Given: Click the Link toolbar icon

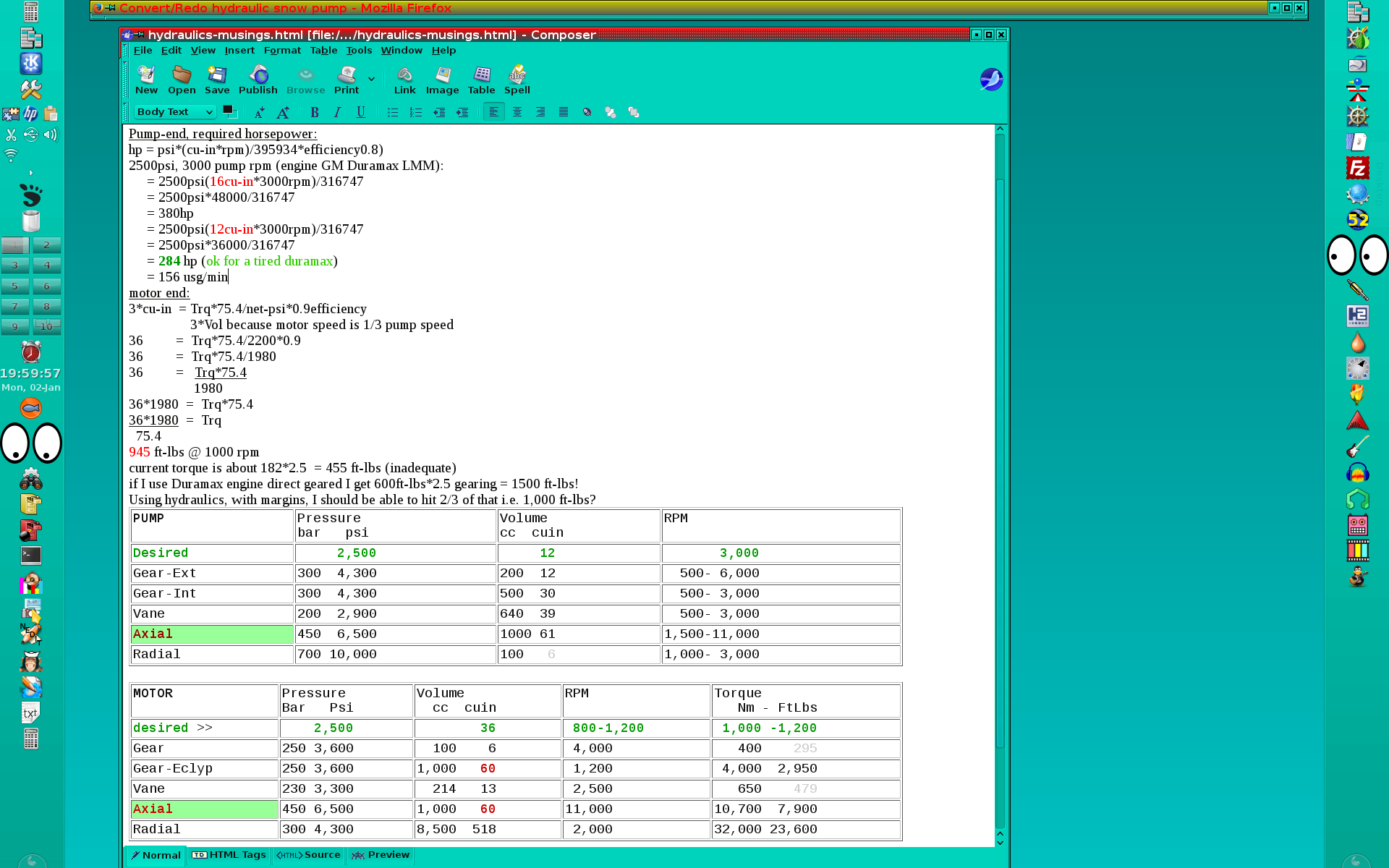Looking at the screenshot, I should (x=404, y=80).
